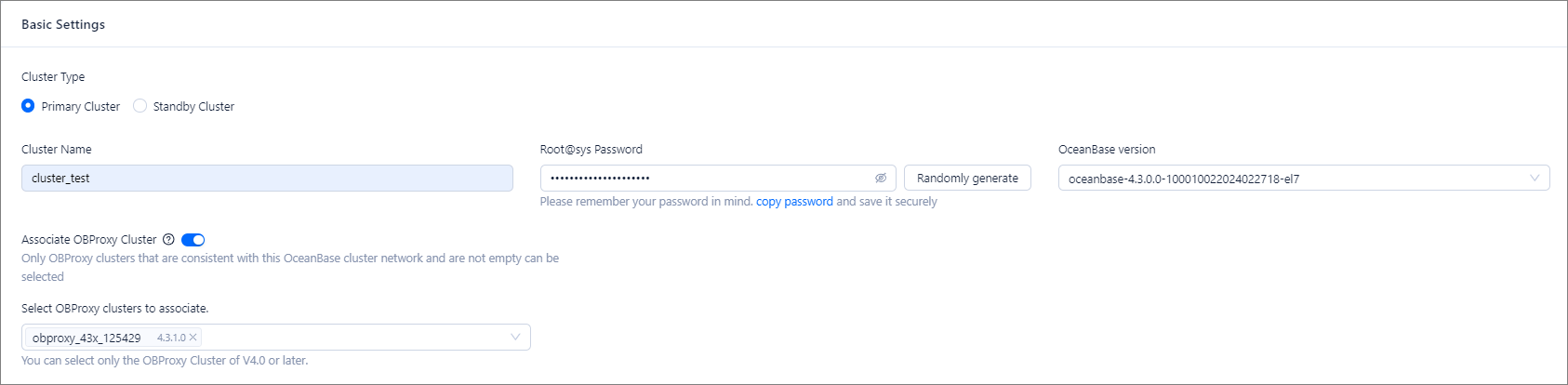Focus the Cluster Name input field

coord(267,179)
